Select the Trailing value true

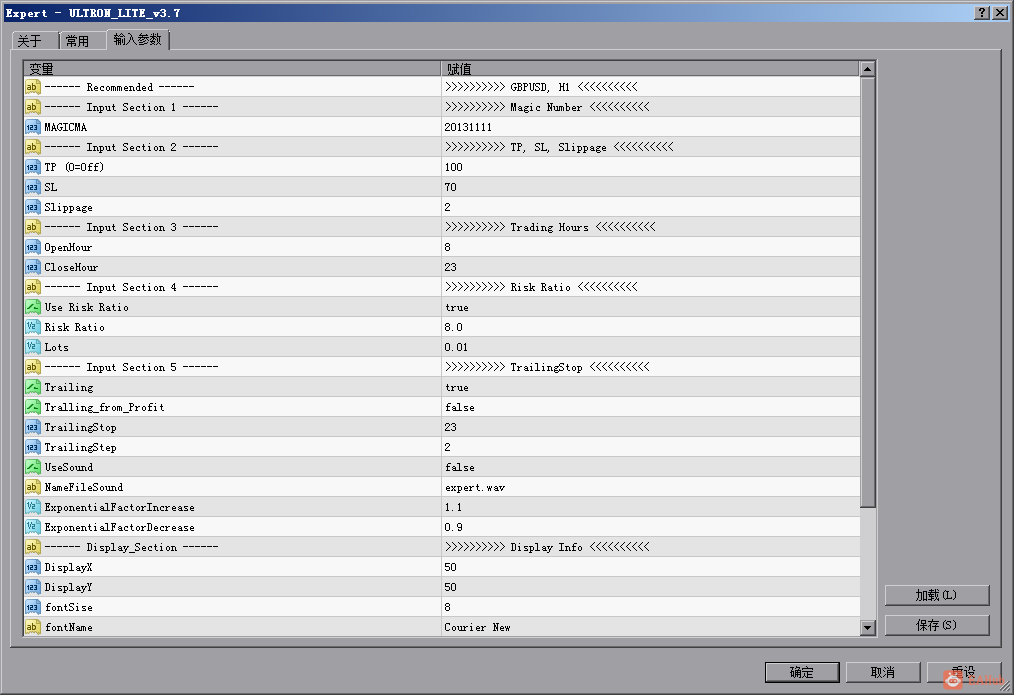tap(457, 388)
